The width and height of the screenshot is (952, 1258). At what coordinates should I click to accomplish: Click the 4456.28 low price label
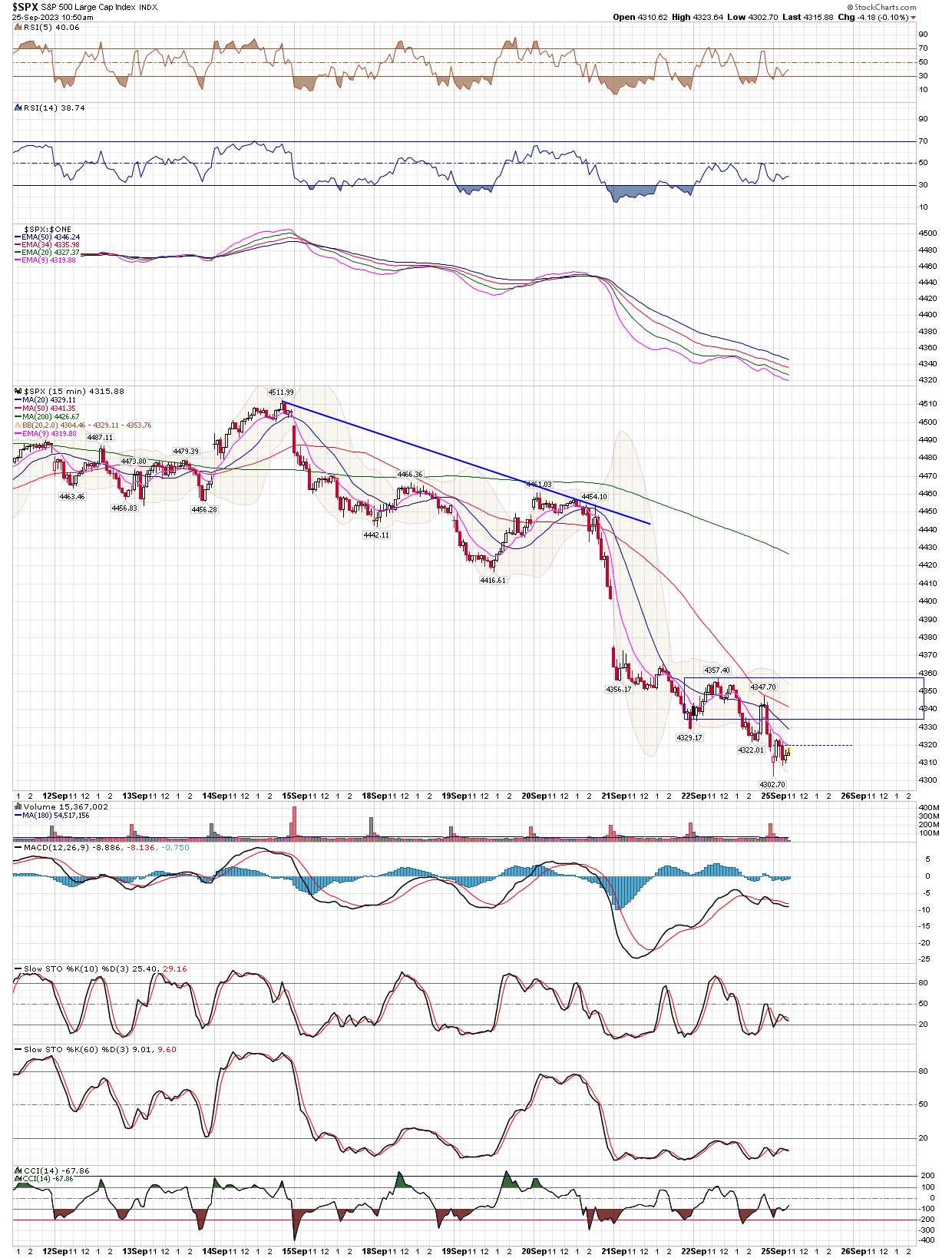click(204, 510)
